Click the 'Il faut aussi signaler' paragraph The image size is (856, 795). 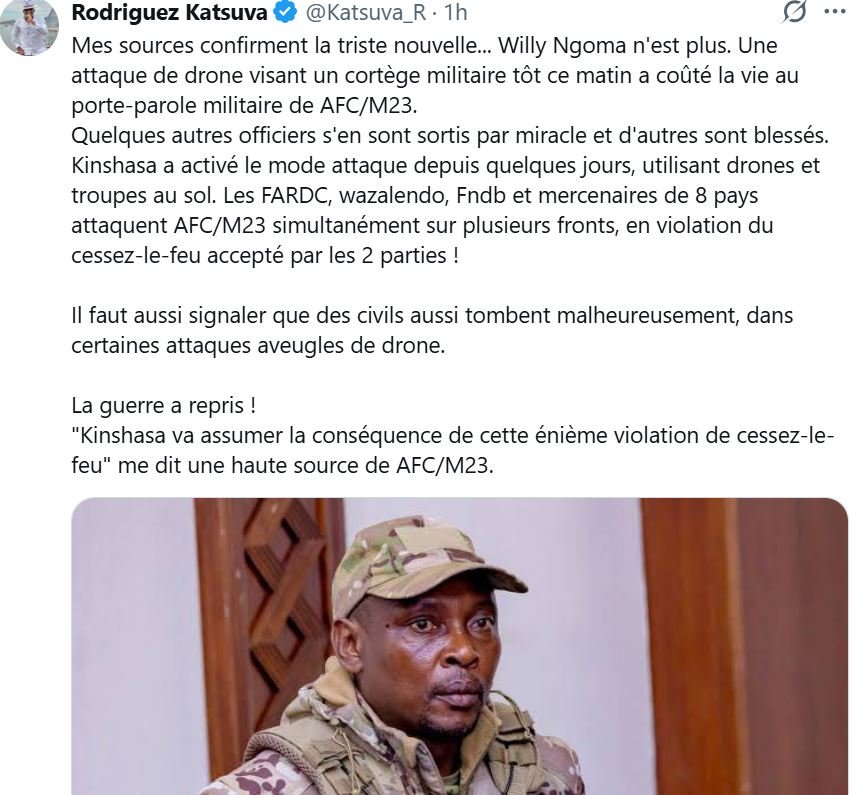(432, 330)
